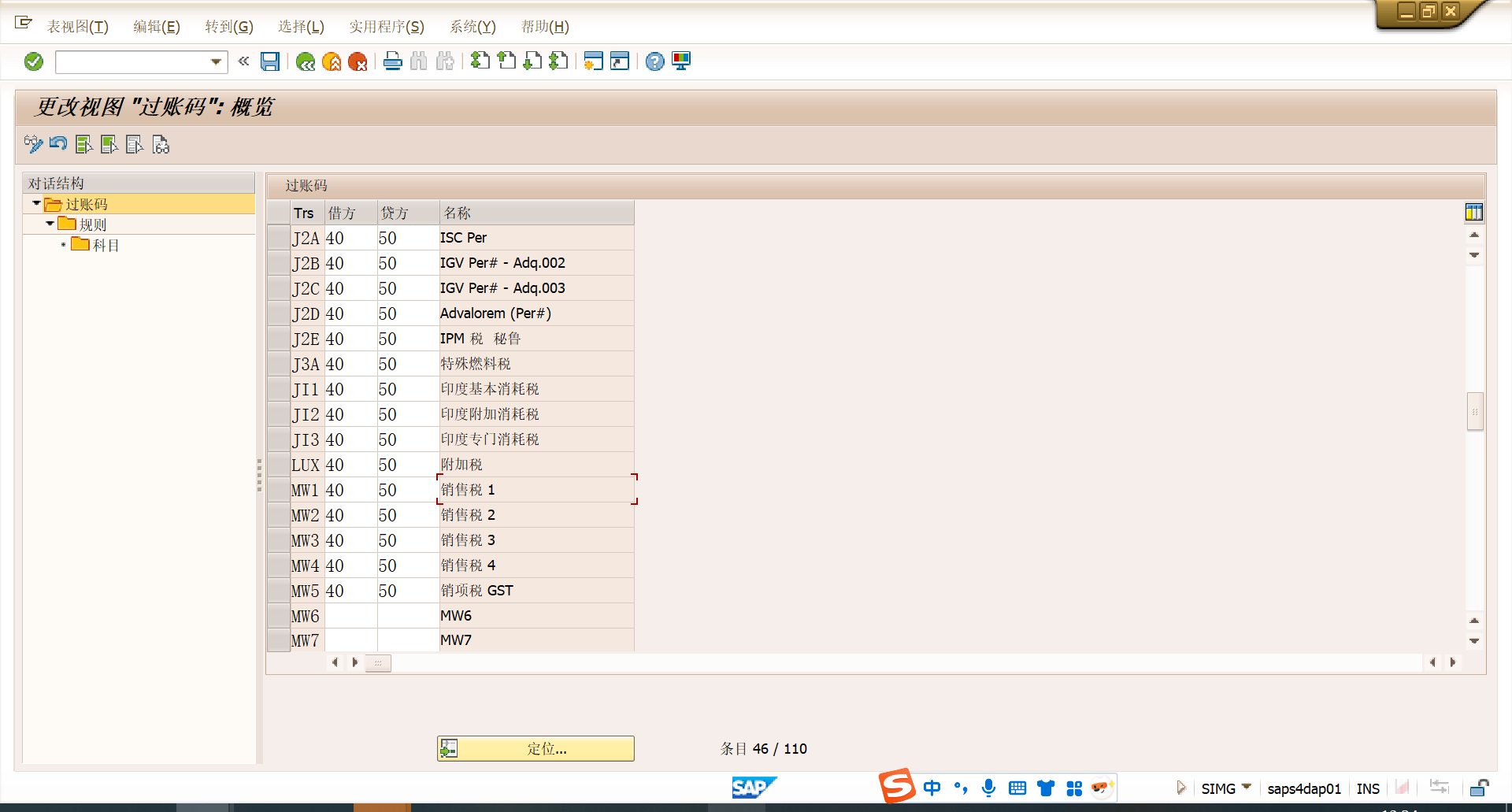1512x812 pixels.
Task: Click the red Cancel icon
Action: 358,61
